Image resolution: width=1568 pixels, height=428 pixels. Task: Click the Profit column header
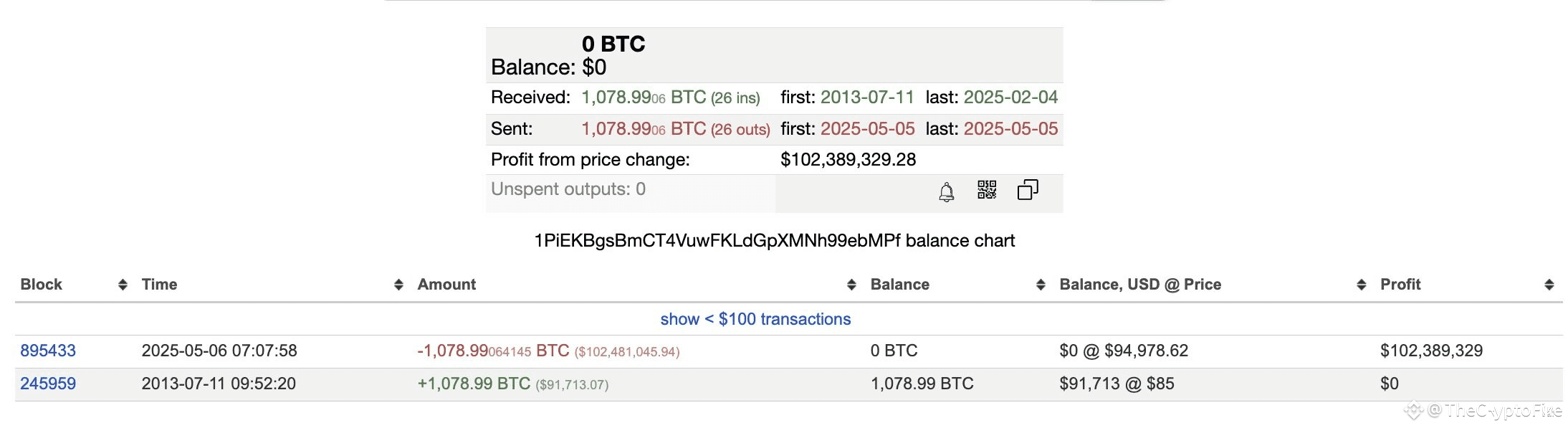pyautogui.click(x=1400, y=285)
